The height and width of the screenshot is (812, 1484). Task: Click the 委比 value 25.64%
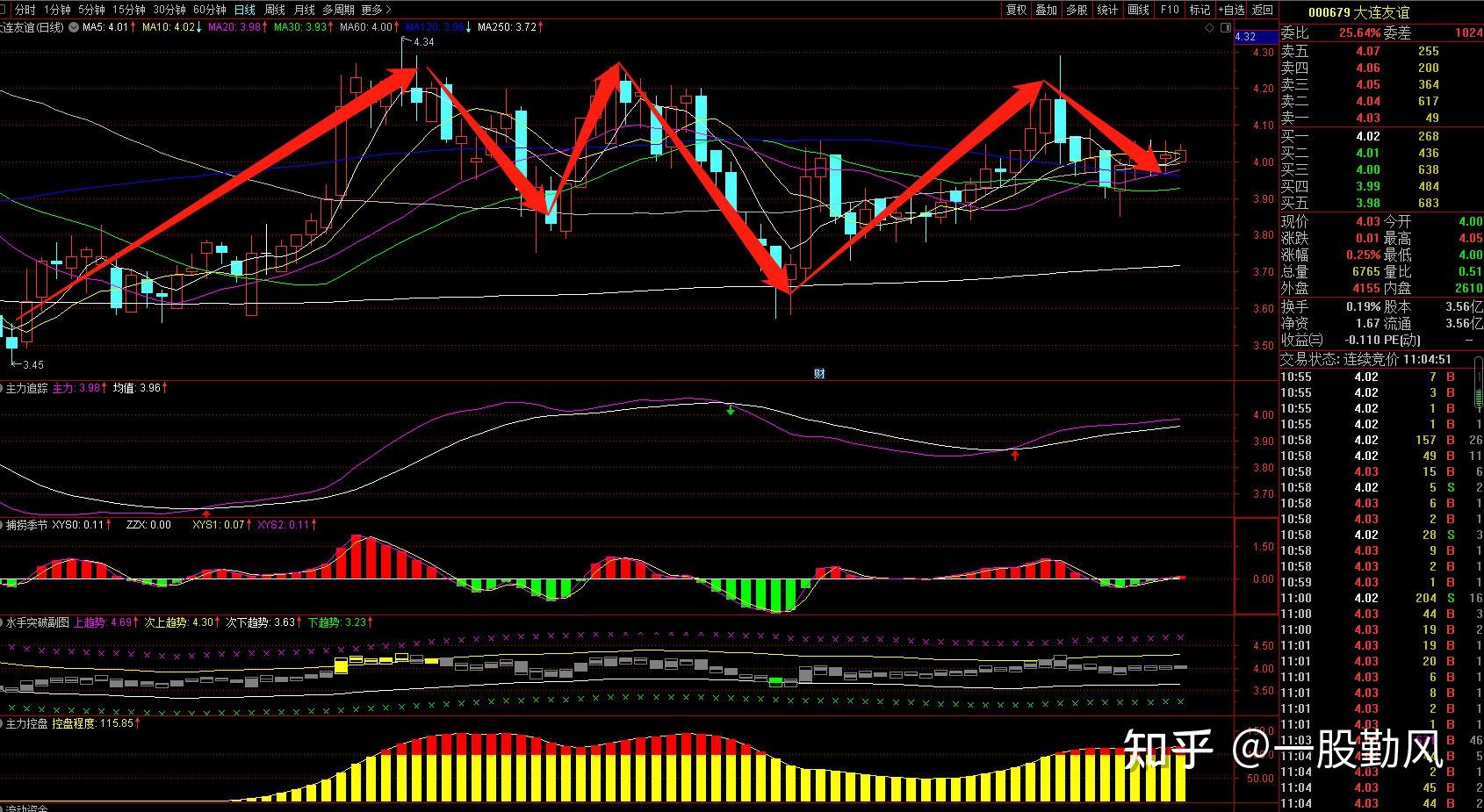pyautogui.click(x=1360, y=33)
